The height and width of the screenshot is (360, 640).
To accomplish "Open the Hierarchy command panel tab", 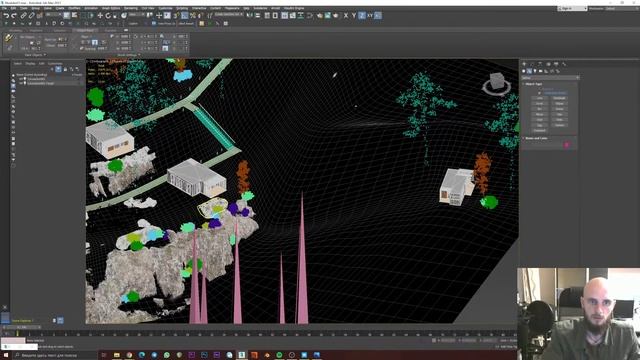I will [540, 64].
